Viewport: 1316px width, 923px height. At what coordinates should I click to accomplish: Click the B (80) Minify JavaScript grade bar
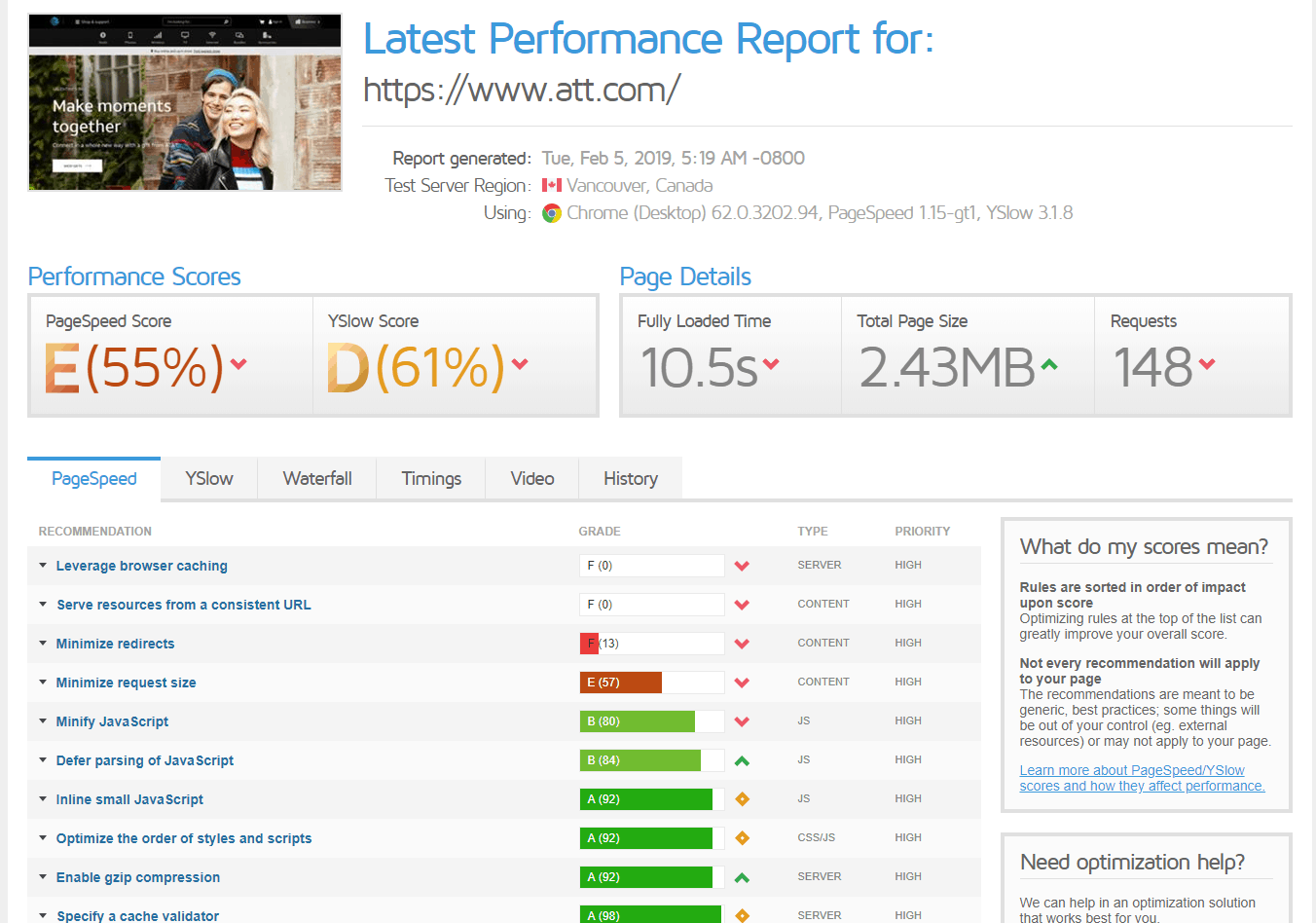pyautogui.click(x=652, y=721)
